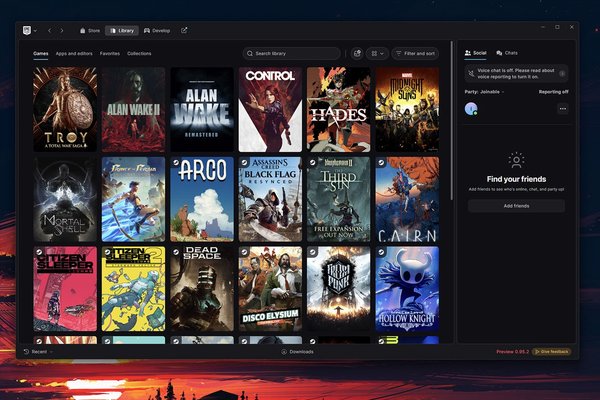
Task: Switch to the Social panel tab
Action: [475, 53]
